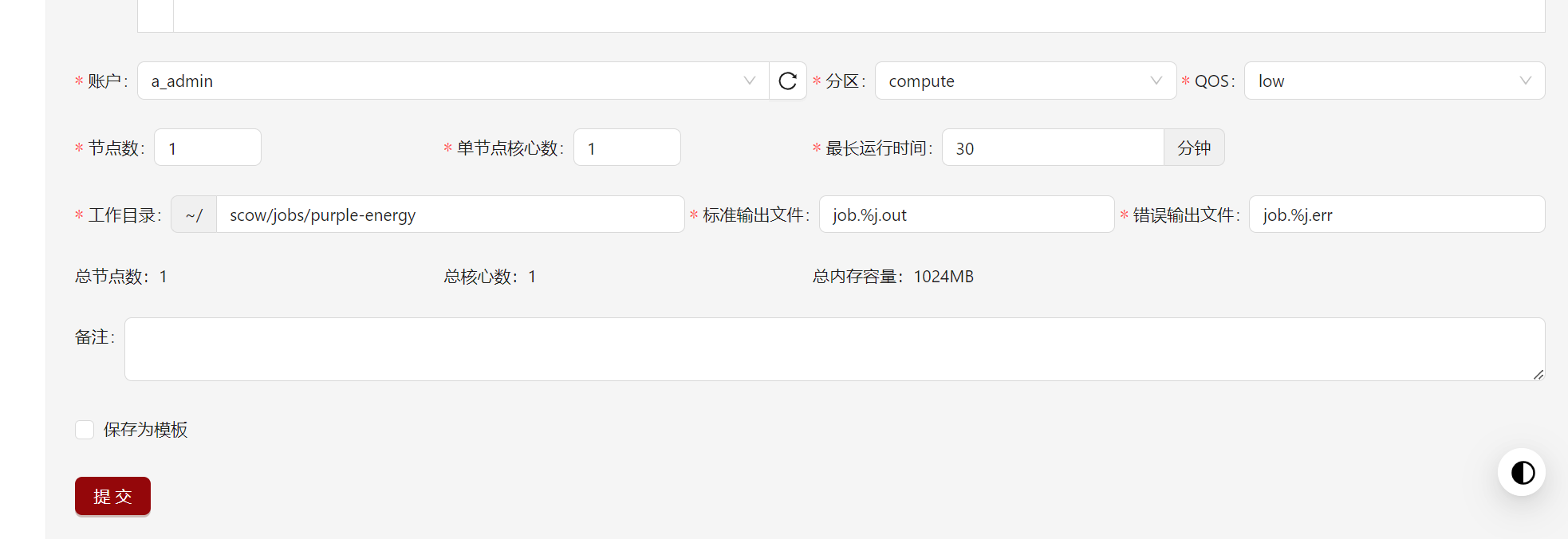Select the 分钟 time unit box
This screenshot has height=539, width=1568.
coord(1194,148)
